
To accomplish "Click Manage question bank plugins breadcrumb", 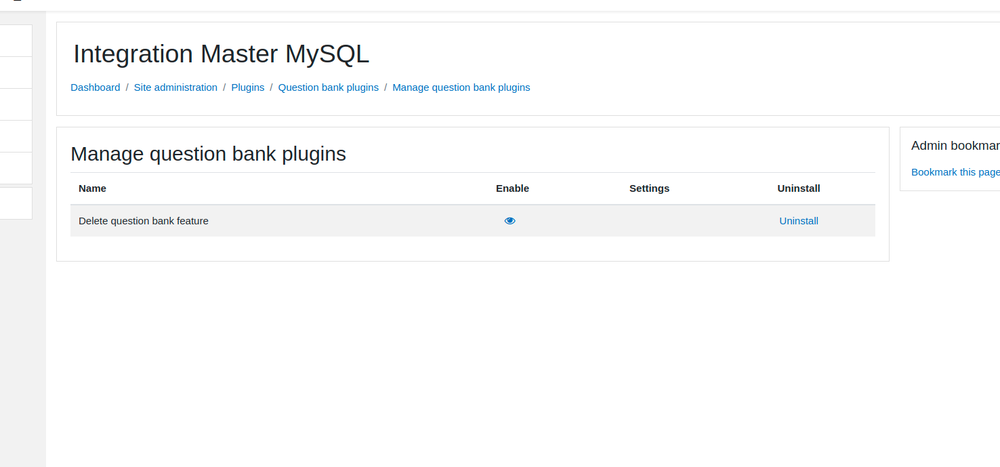I will (461, 87).
